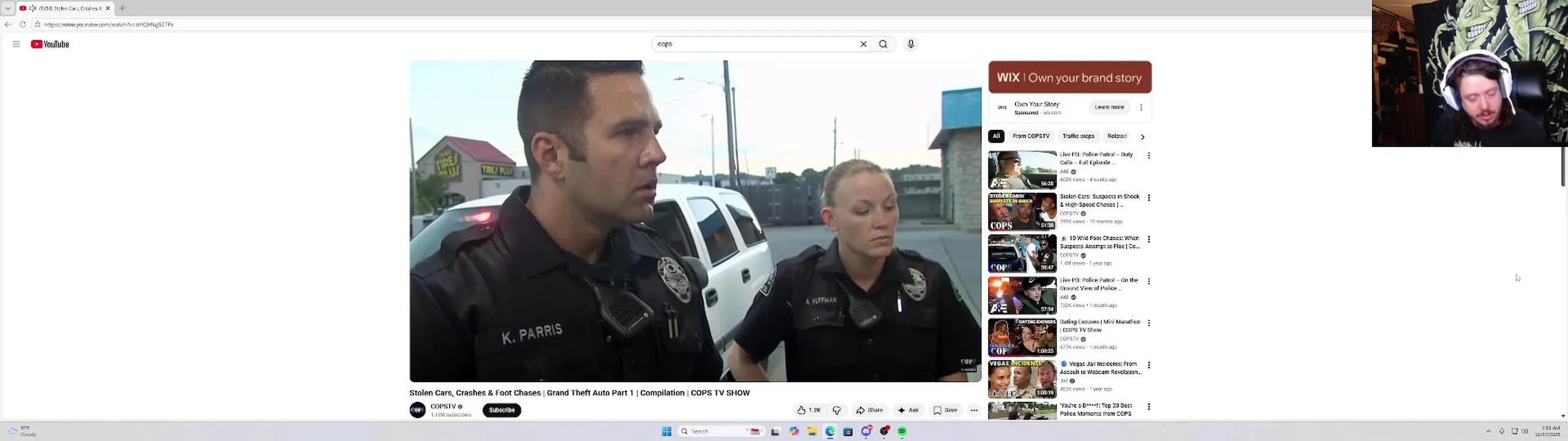Image resolution: width=1568 pixels, height=441 pixels.
Task: Open options for 10 Wild Foot Chases
Action: [x=1149, y=239]
